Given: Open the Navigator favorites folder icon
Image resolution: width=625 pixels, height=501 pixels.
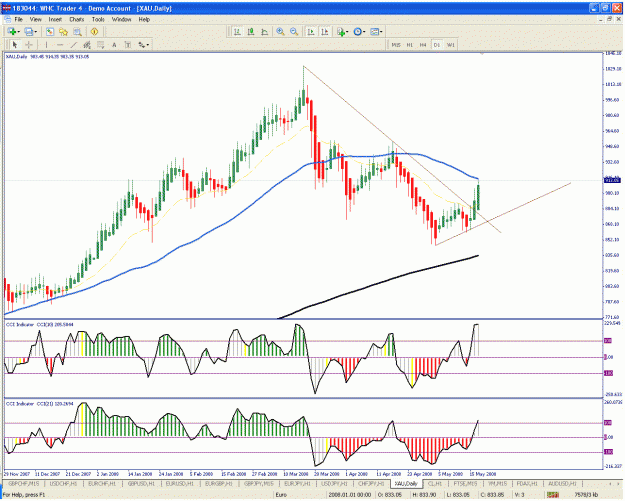Looking at the screenshot, I should [x=63, y=31].
